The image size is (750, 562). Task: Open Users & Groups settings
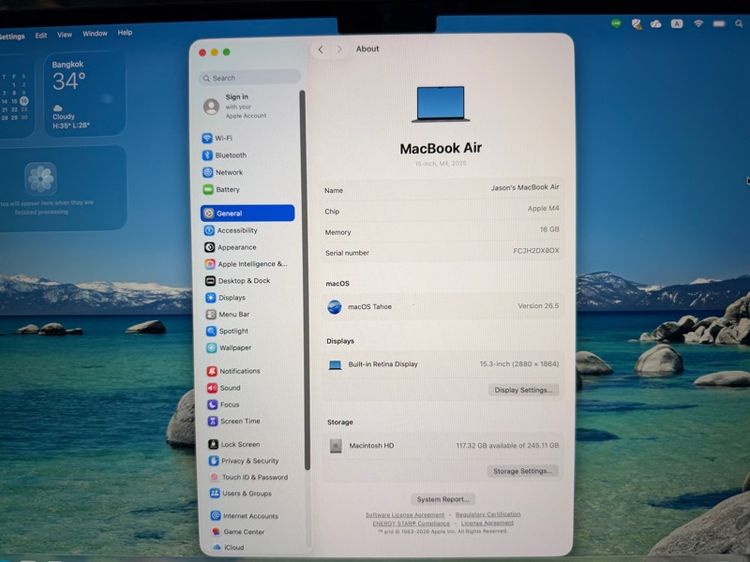coord(241,493)
